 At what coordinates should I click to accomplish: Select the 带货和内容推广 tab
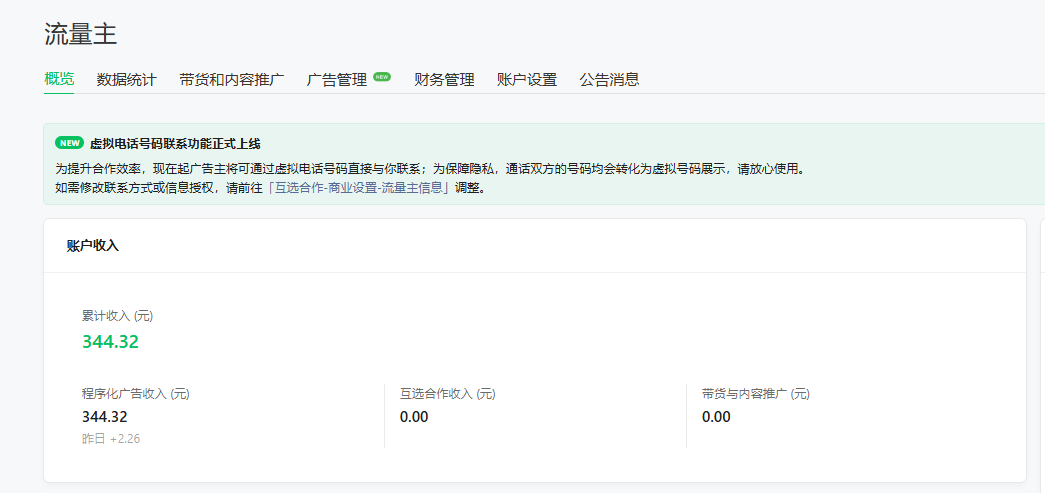(231, 79)
